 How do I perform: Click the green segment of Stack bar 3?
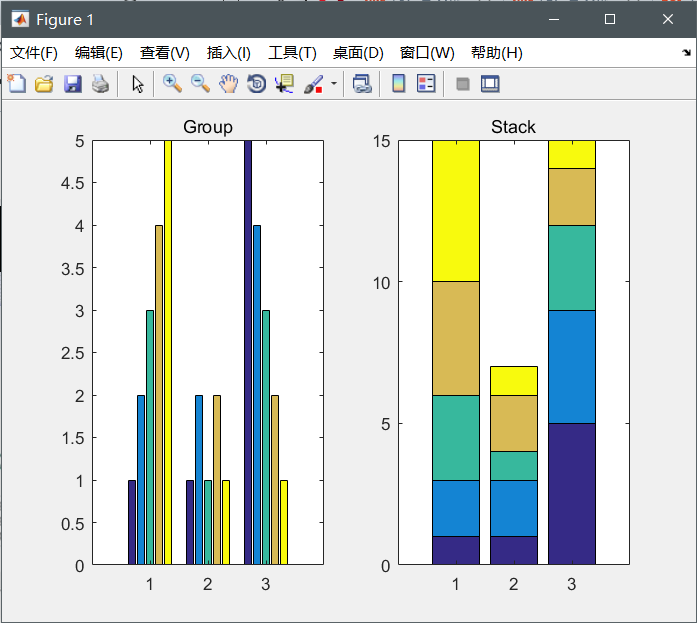pyautogui.click(x=572, y=268)
